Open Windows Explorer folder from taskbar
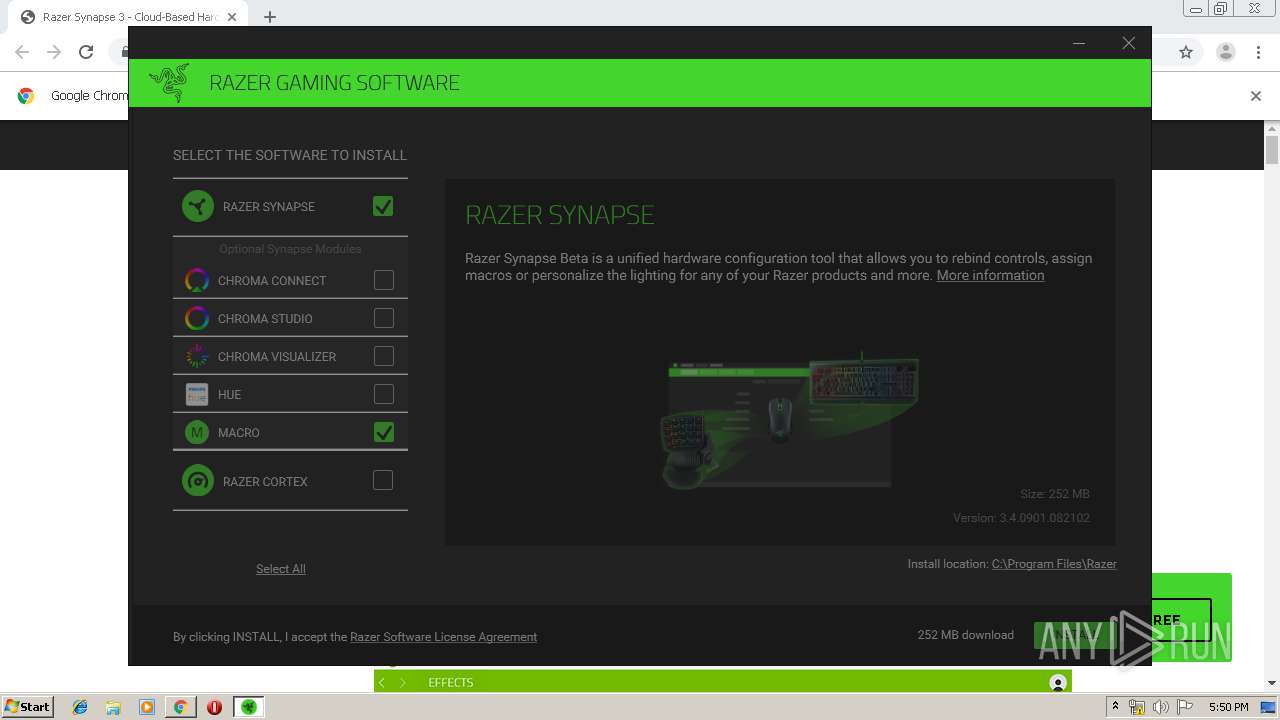 pos(113,707)
